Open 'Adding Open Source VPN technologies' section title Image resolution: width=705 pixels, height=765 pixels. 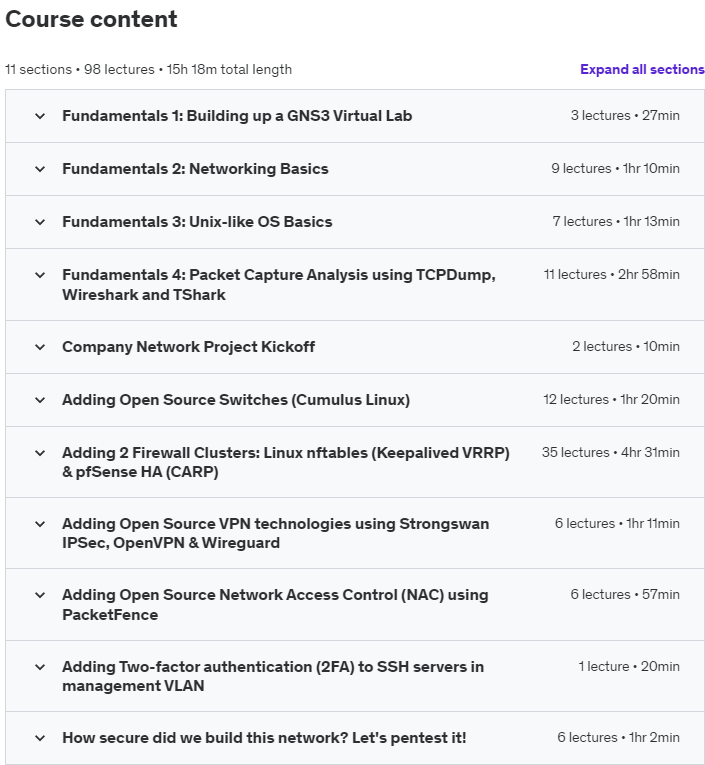point(275,533)
